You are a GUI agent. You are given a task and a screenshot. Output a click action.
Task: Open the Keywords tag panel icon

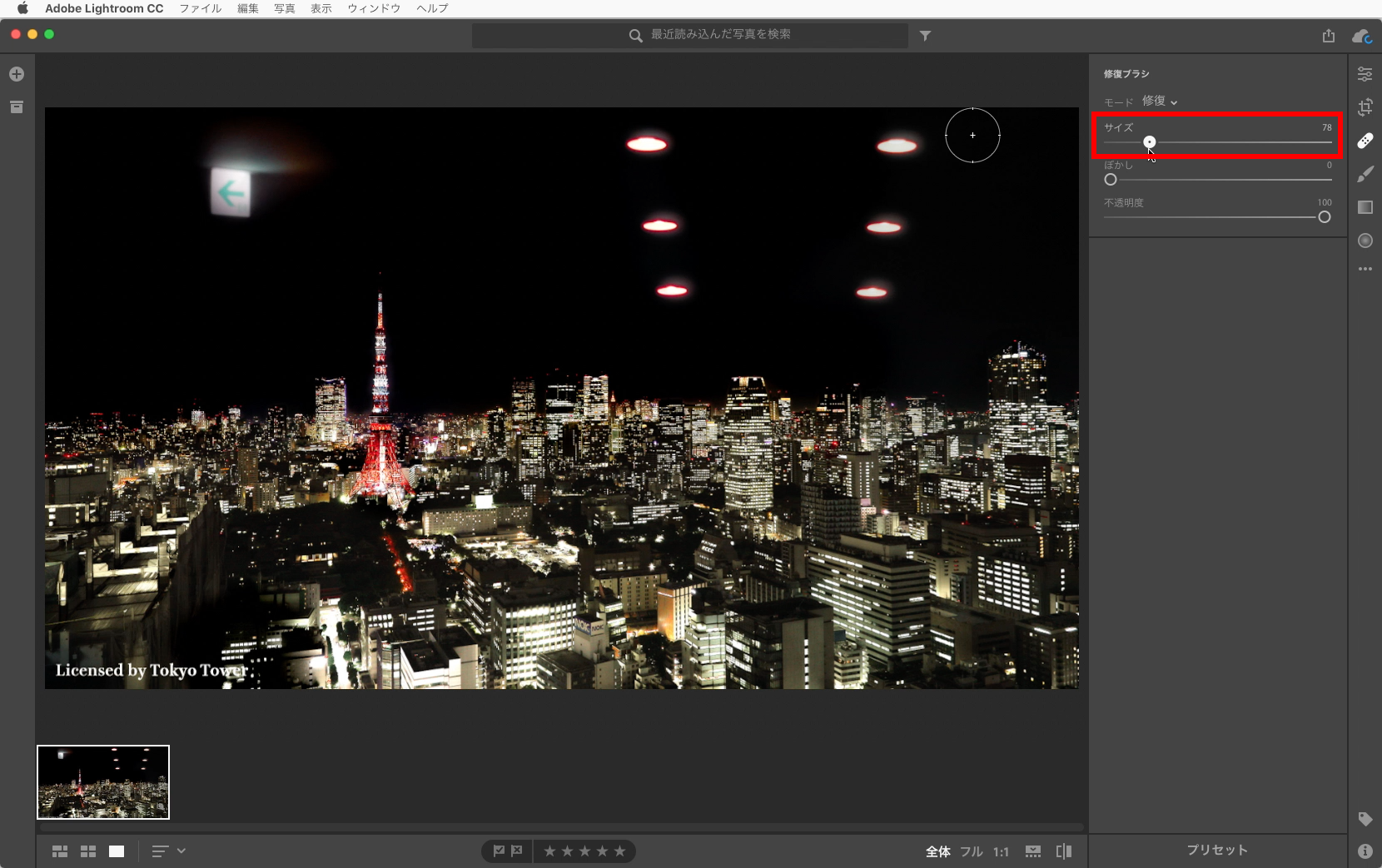pyautogui.click(x=1365, y=819)
